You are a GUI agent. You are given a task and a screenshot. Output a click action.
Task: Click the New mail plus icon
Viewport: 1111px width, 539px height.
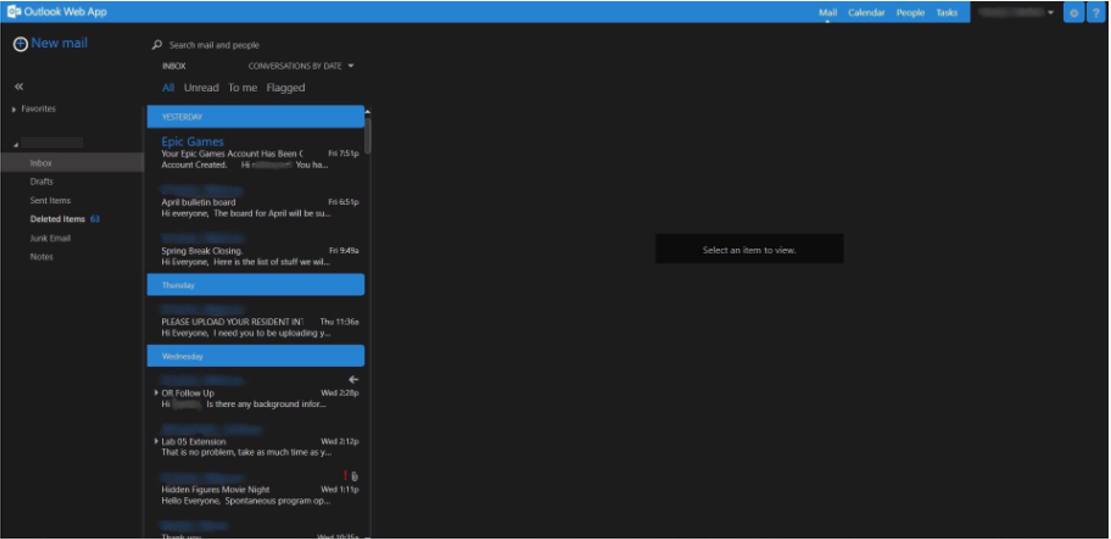[x=21, y=44]
